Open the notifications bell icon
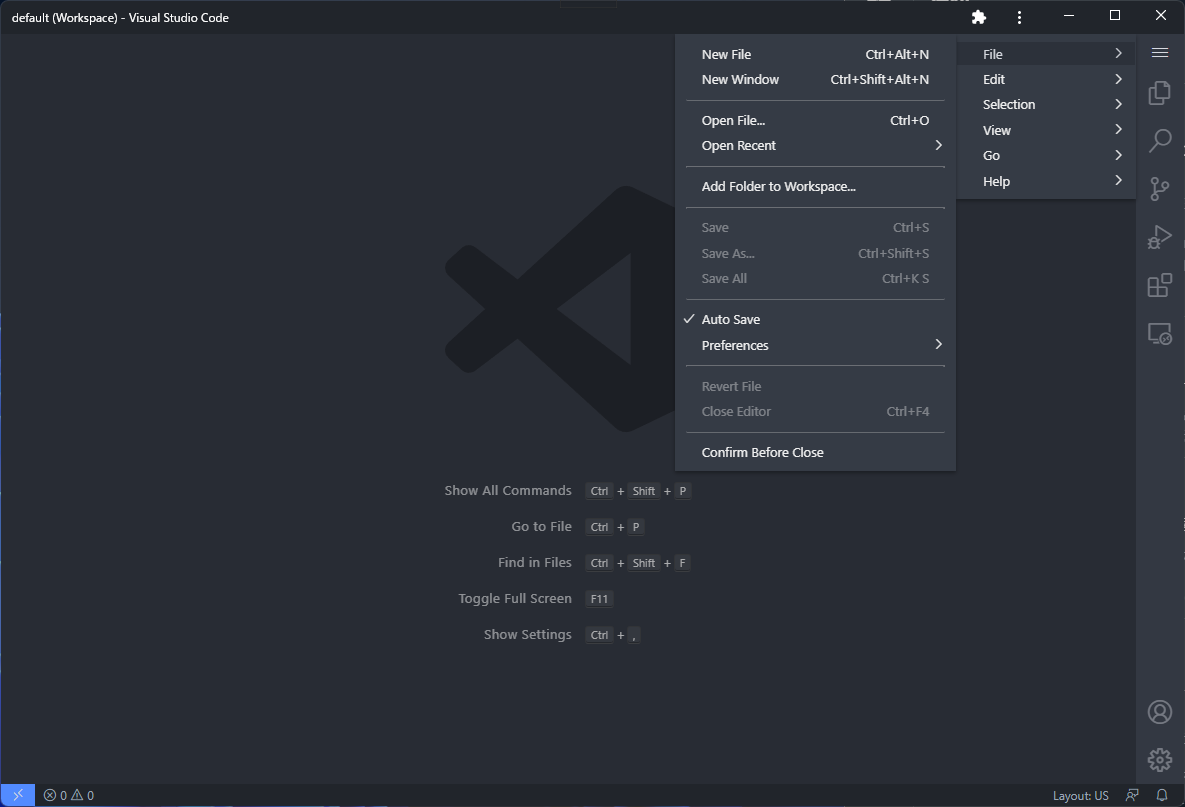Screen dimensions: 1185x807 1162,795
